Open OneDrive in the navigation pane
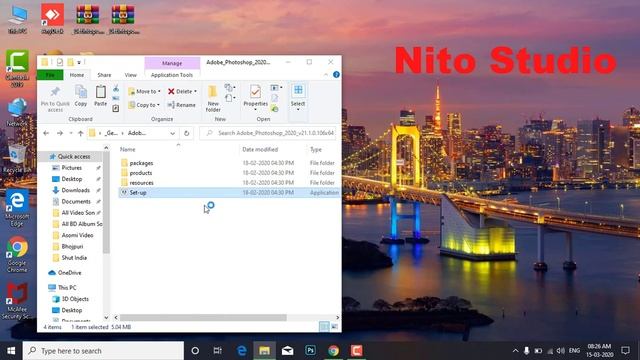 pos(69,272)
